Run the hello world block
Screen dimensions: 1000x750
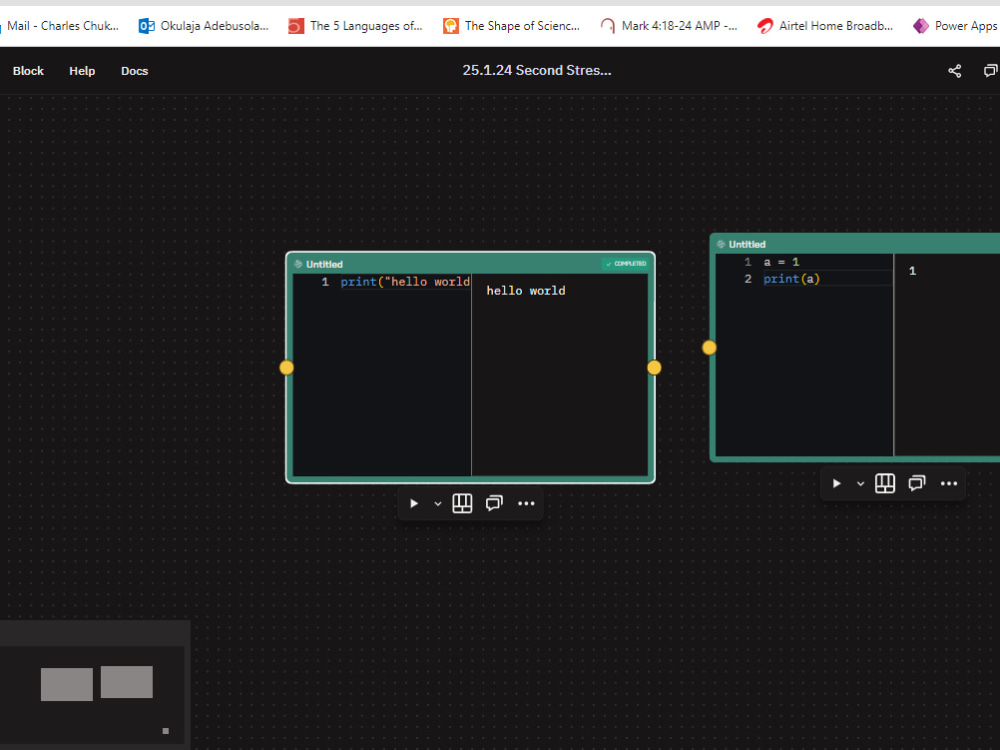[x=413, y=504]
